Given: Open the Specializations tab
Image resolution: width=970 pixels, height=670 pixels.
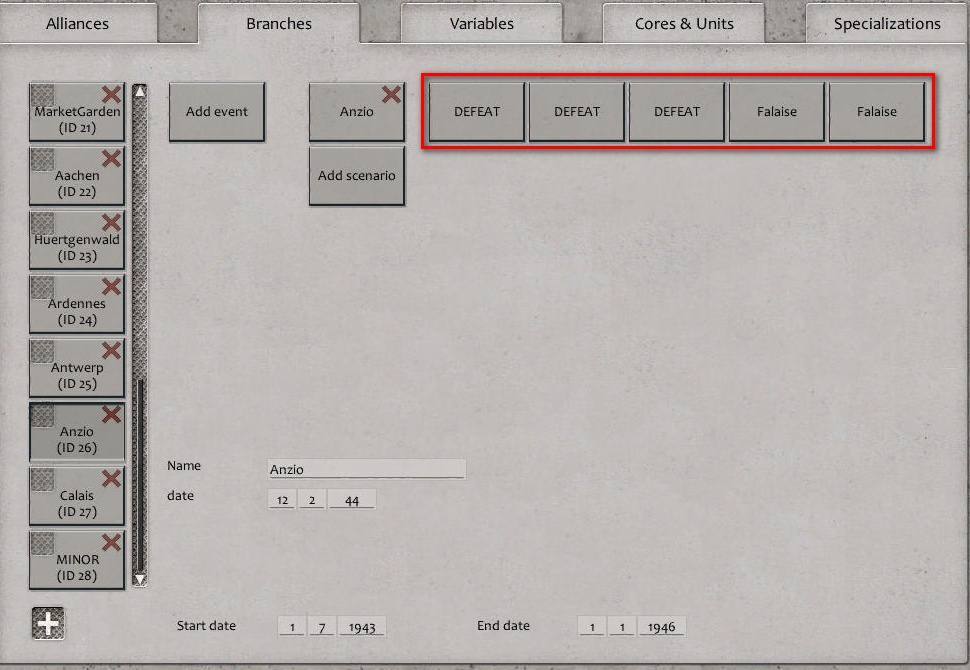Looking at the screenshot, I should (886, 23).
